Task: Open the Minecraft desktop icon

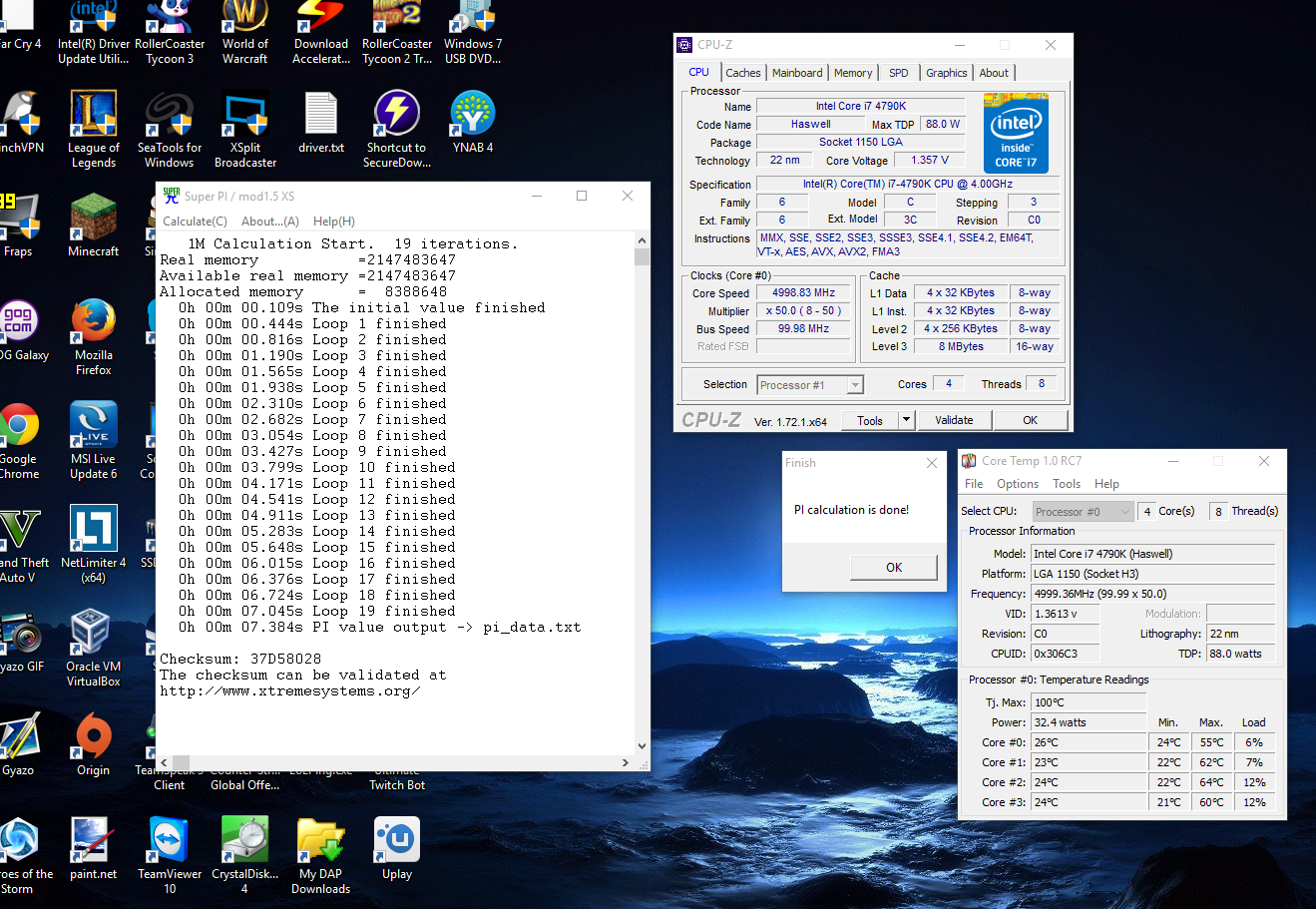Action: (94, 227)
